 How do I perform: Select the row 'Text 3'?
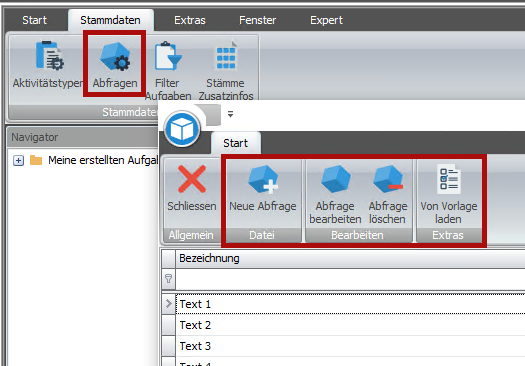pyautogui.click(x=350, y=346)
